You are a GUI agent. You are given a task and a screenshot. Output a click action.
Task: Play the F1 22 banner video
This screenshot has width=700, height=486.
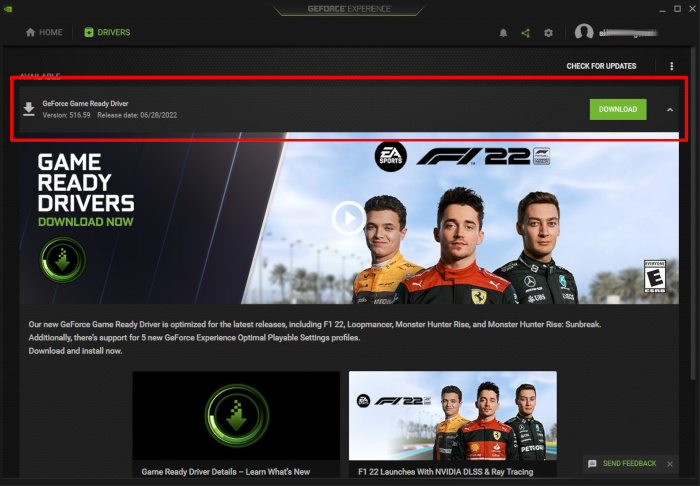pyautogui.click(x=349, y=218)
